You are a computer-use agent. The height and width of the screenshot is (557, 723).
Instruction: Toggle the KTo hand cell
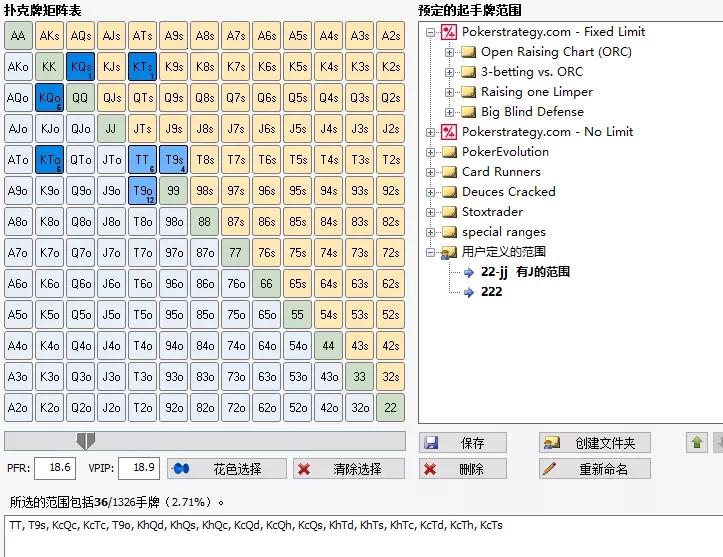point(49,160)
